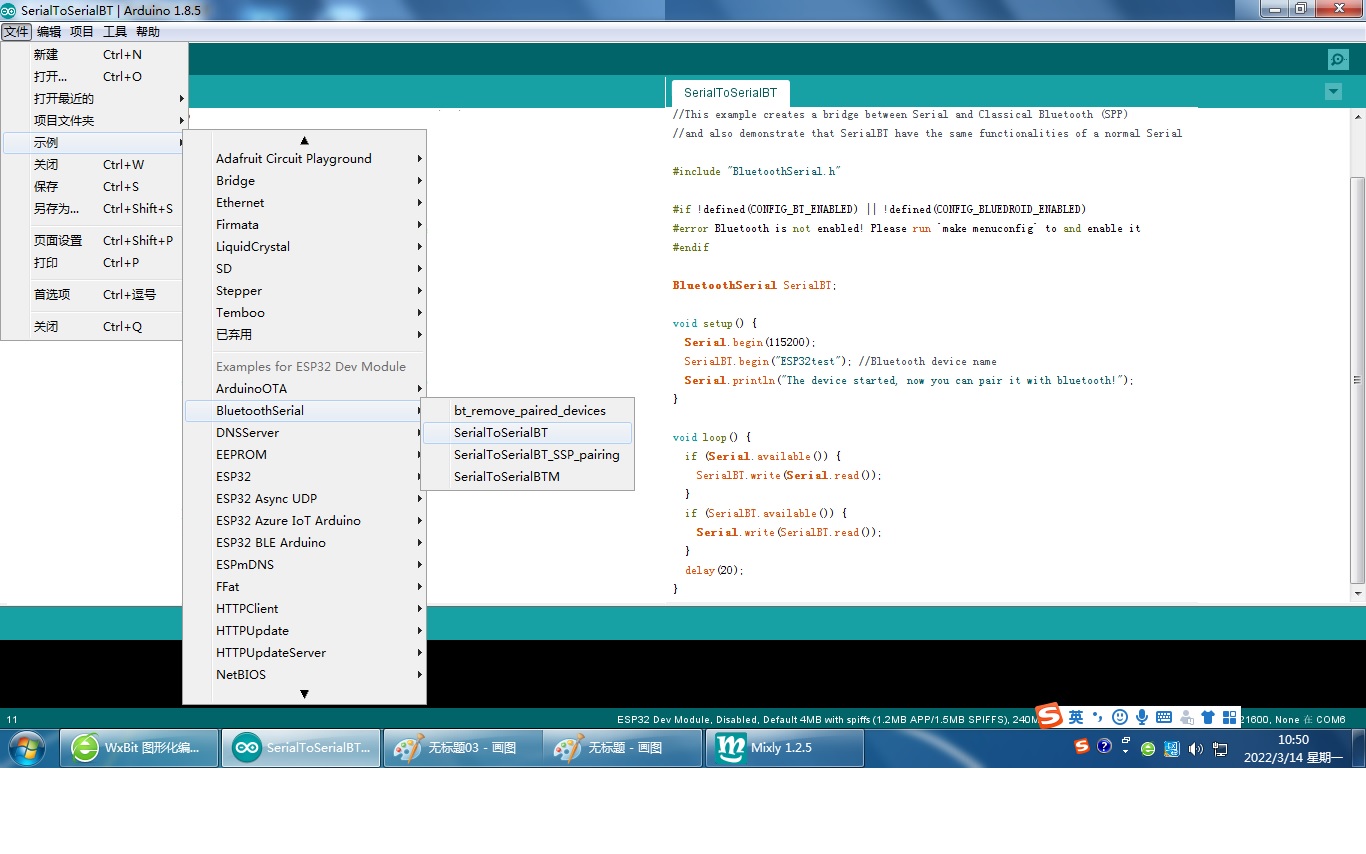Open Sogou soft keyboard icon

pyautogui.click(x=1164, y=717)
